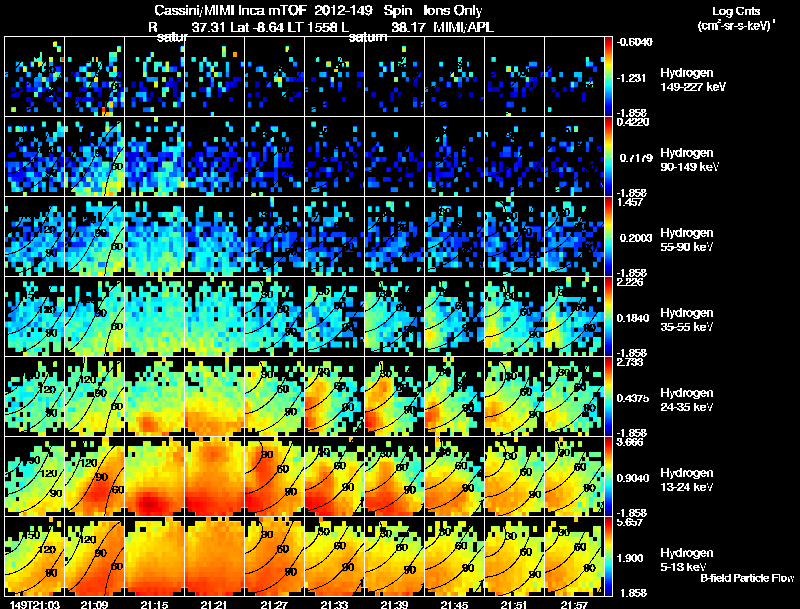Screen dimensions: 800x609
Task: Click the 'Lat -8.64' header value
Action: [257, 27]
